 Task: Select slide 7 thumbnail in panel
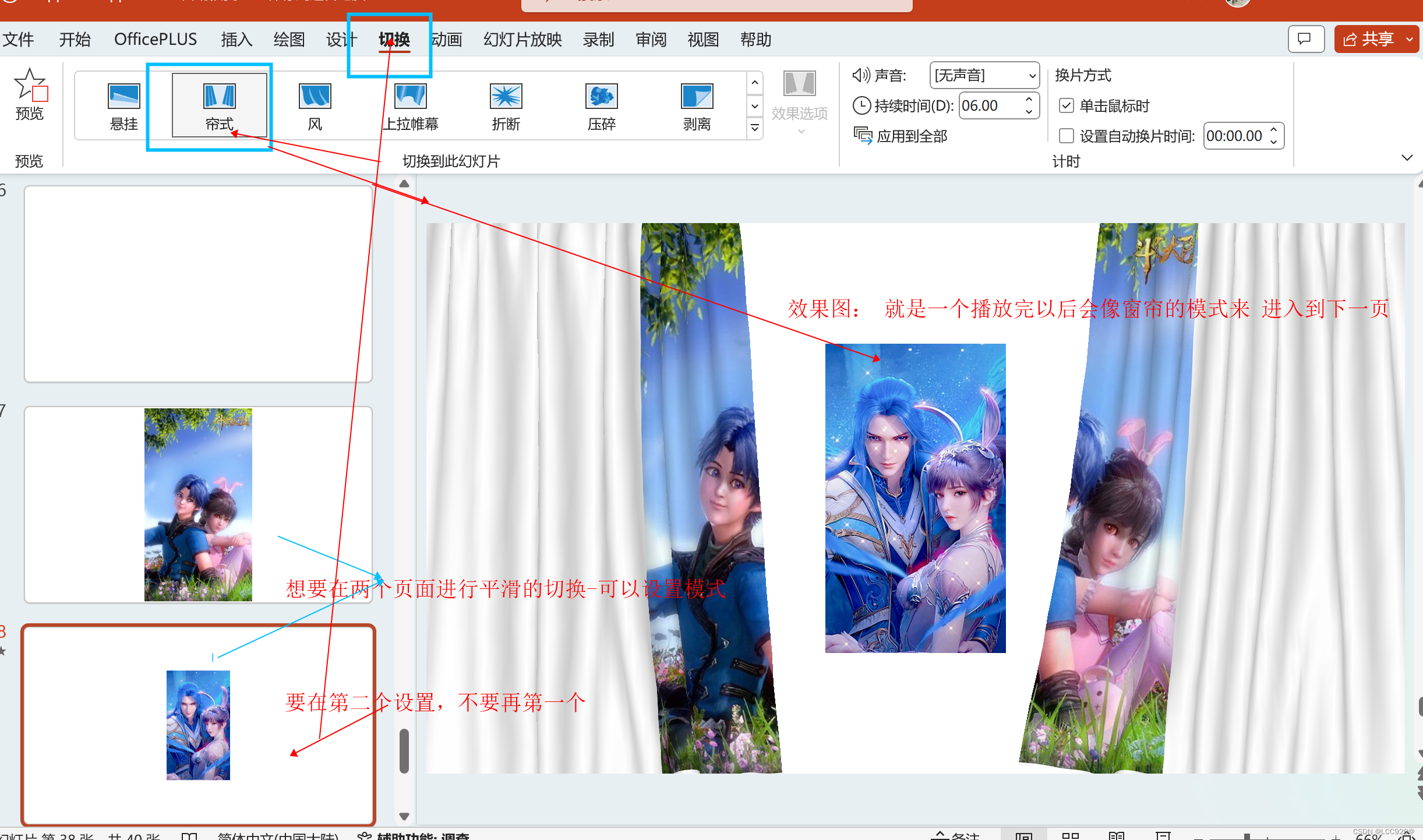coord(198,504)
